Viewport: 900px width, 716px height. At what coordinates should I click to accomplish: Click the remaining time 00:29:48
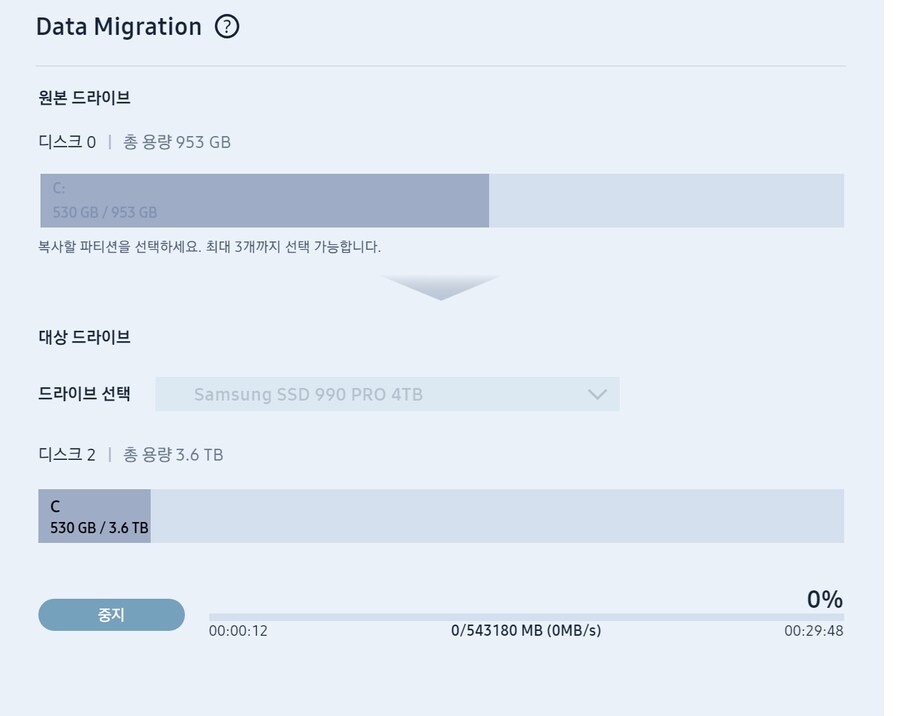(x=813, y=631)
